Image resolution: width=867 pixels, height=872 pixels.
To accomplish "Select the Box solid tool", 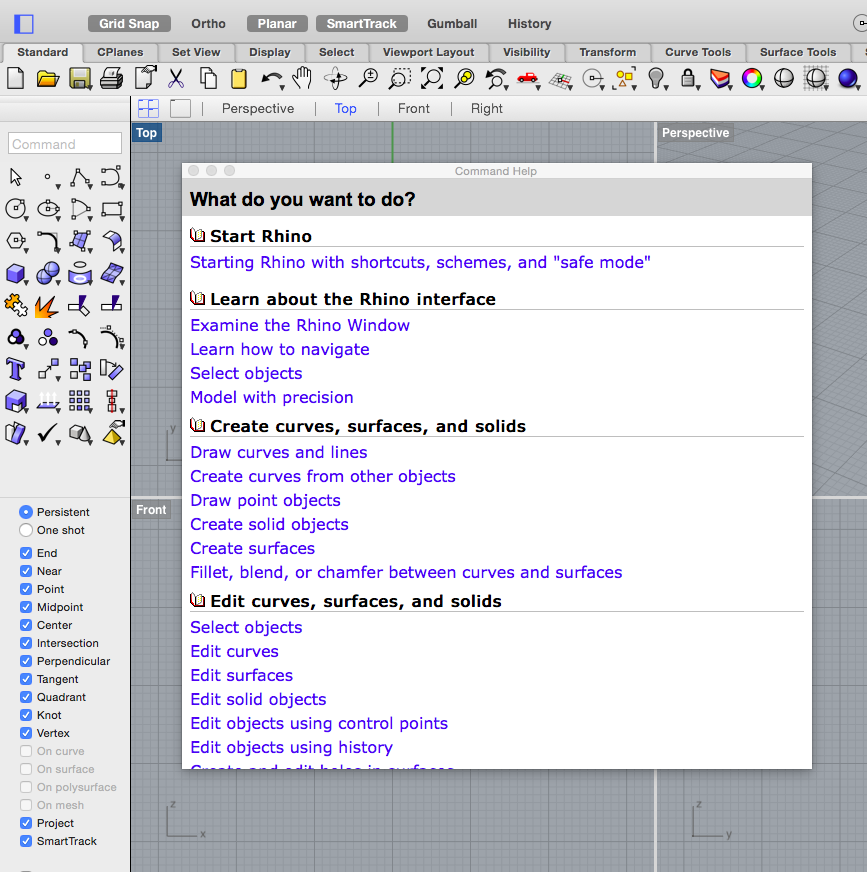I will click(15, 273).
